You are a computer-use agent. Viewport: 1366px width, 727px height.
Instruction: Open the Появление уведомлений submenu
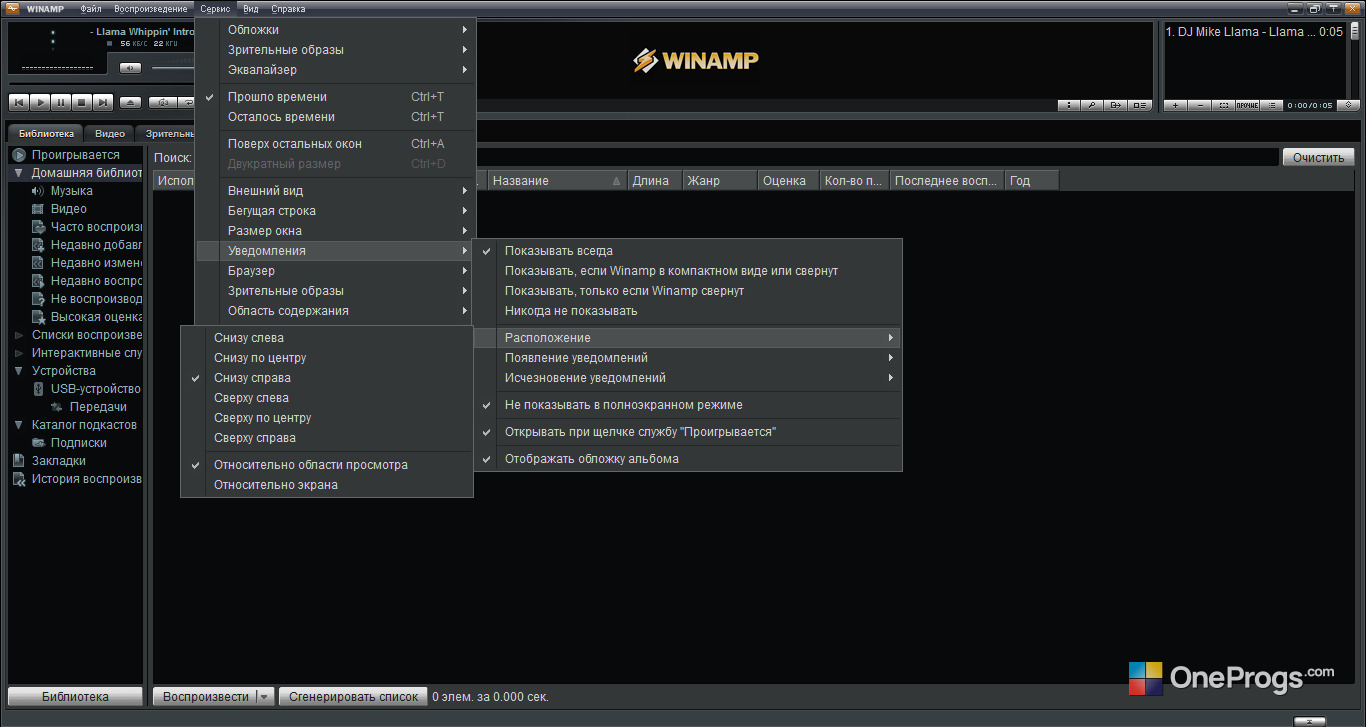coord(688,358)
